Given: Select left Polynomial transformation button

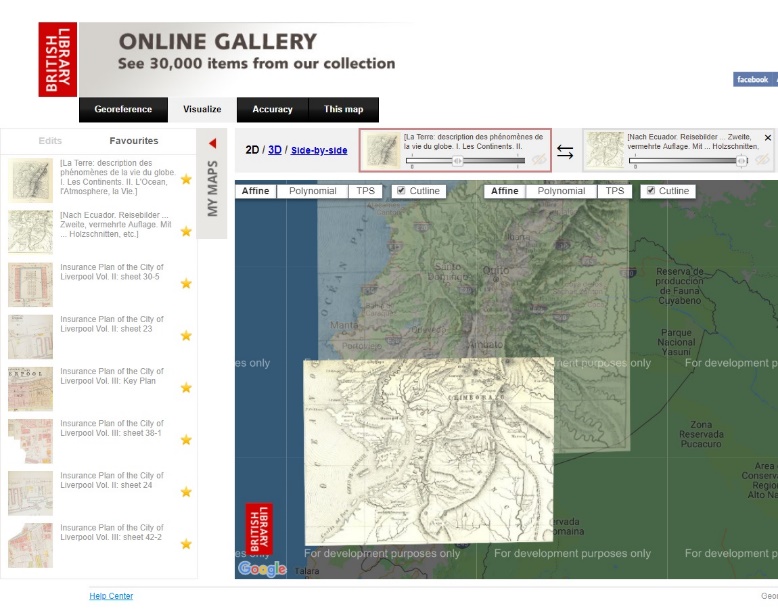Looking at the screenshot, I should click(313, 191).
